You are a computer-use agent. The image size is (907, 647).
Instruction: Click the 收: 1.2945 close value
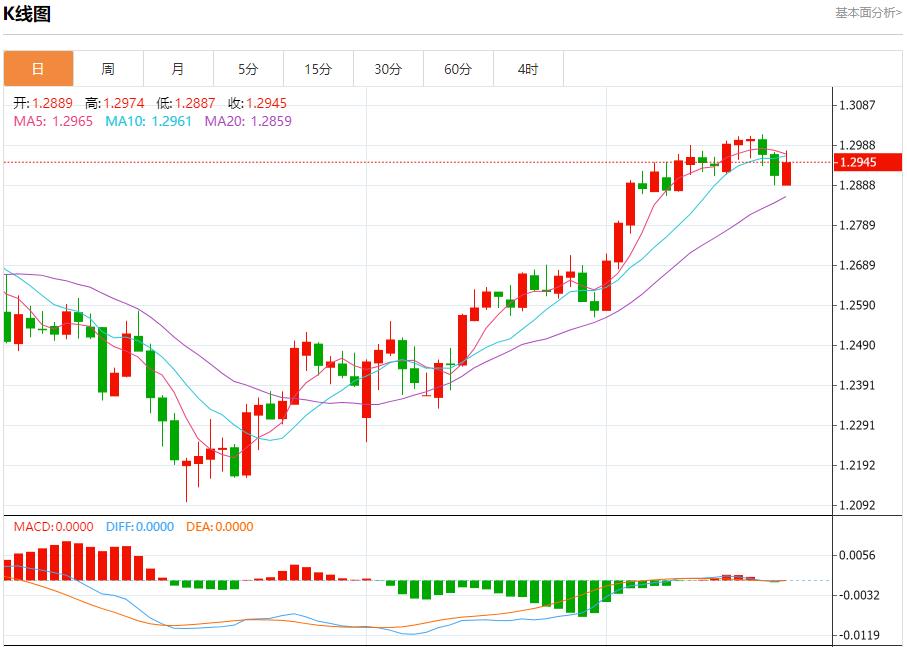(257, 103)
